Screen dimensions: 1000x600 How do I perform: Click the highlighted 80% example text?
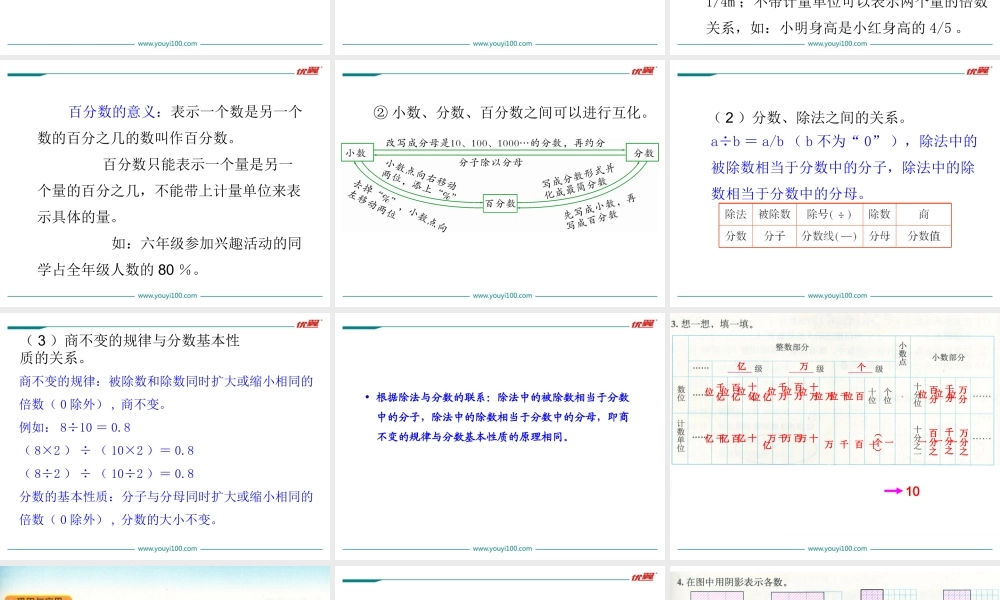(167, 269)
